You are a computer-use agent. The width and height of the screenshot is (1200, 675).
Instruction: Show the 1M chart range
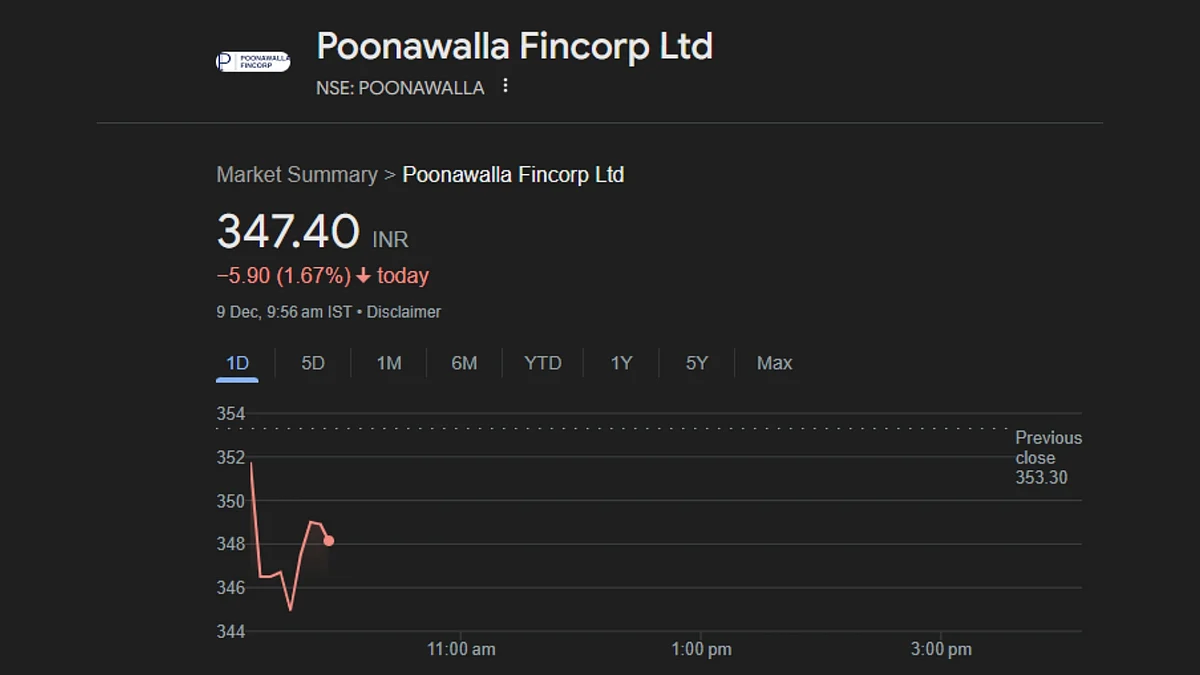[389, 363]
